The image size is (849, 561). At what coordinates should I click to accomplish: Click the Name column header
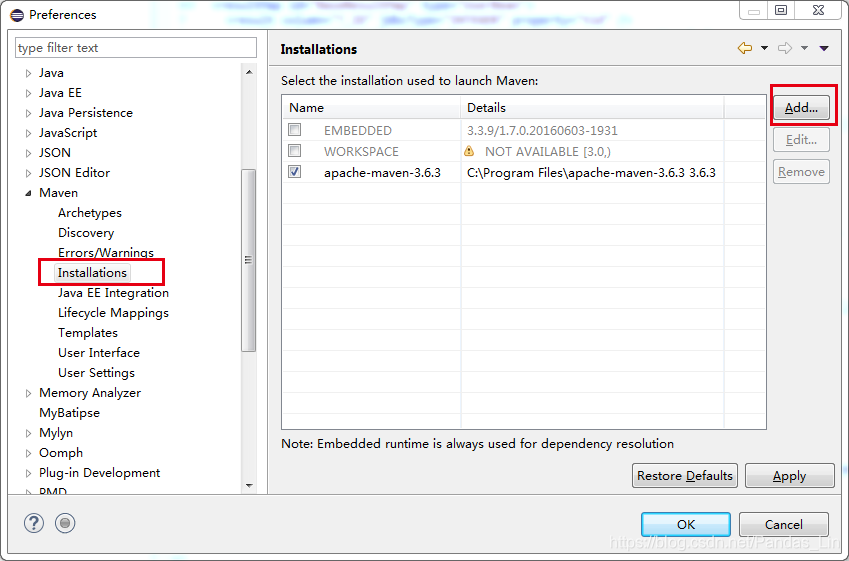pyautogui.click(x=371, y=107)
